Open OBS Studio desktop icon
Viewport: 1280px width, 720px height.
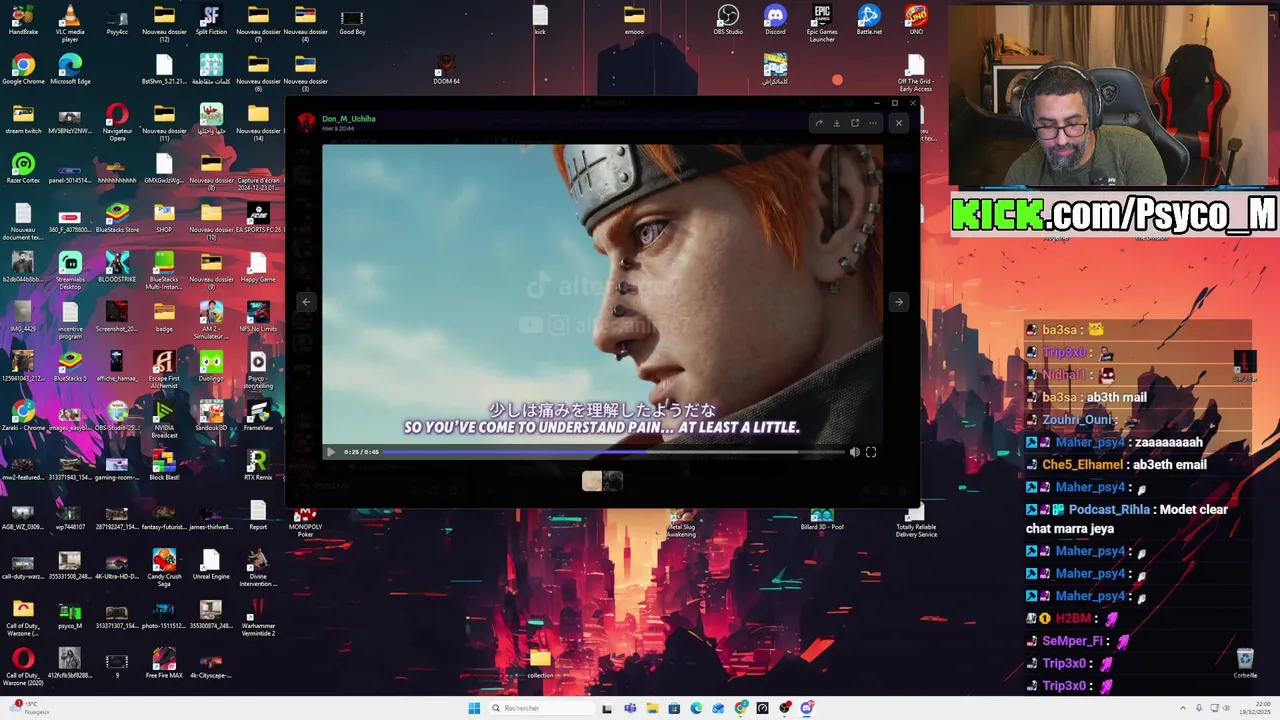click(728, 21)
